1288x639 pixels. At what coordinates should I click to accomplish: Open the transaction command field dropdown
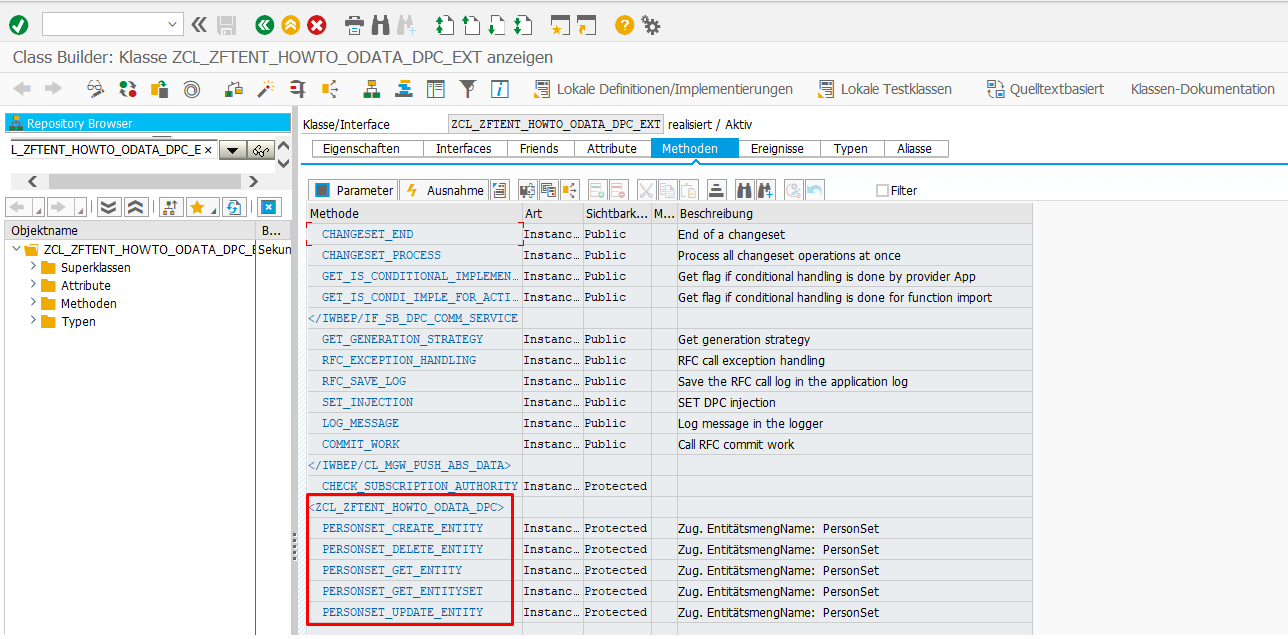tap(173, 25)
